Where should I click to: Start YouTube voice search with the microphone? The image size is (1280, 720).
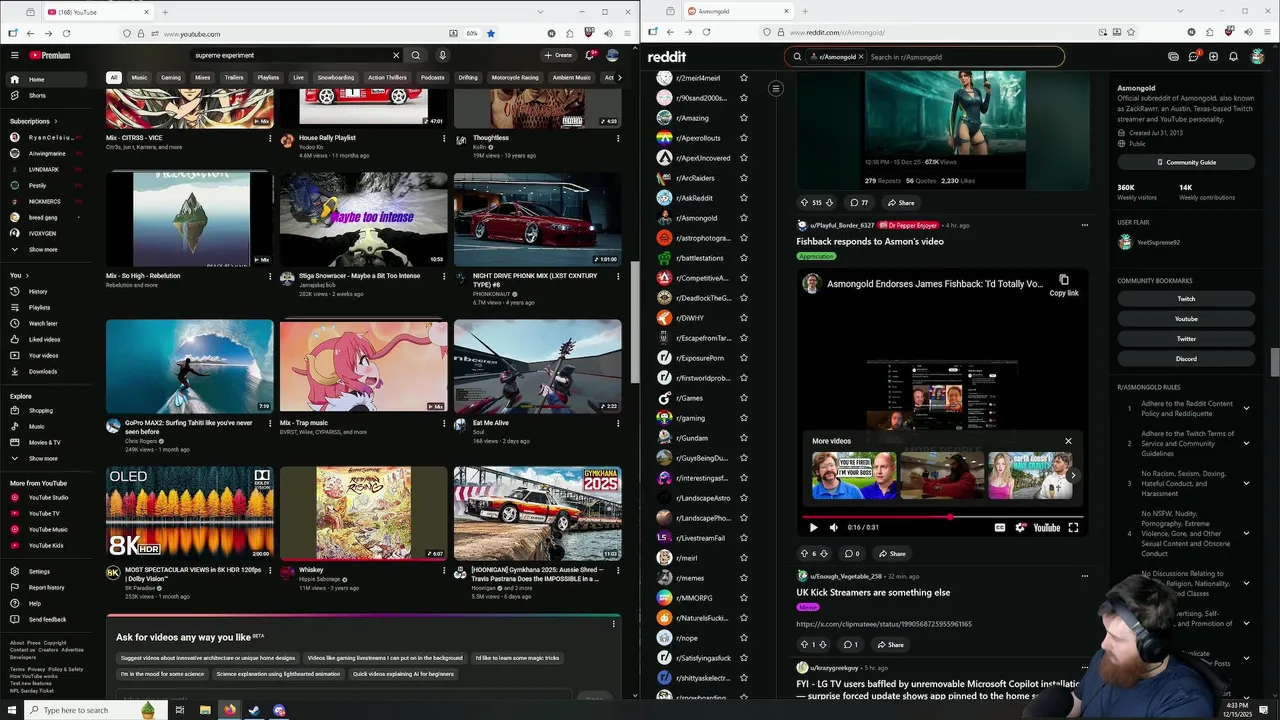pyautogui.click(x=442, y=55)
